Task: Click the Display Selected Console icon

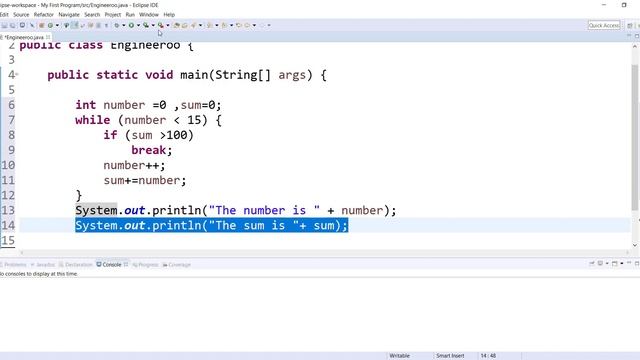Action: coord(600,263)
